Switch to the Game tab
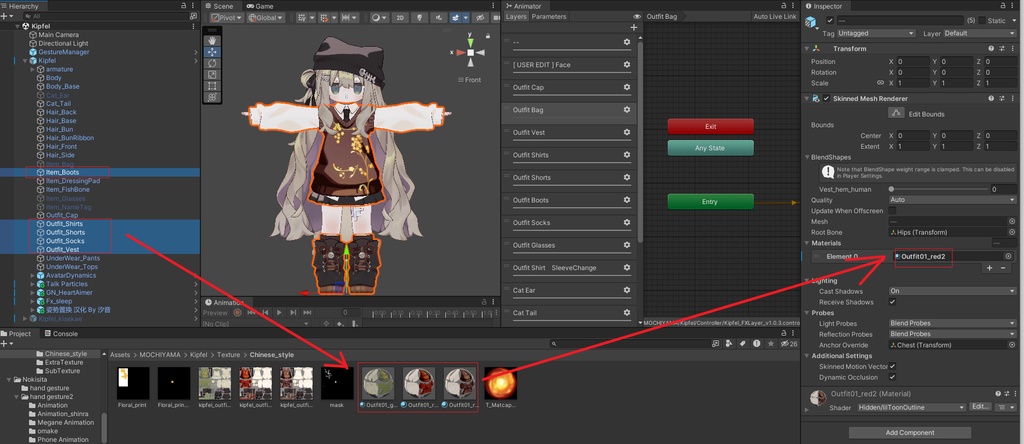The width and height of the screenshot is (1024, 444). [x=260, y=6]
